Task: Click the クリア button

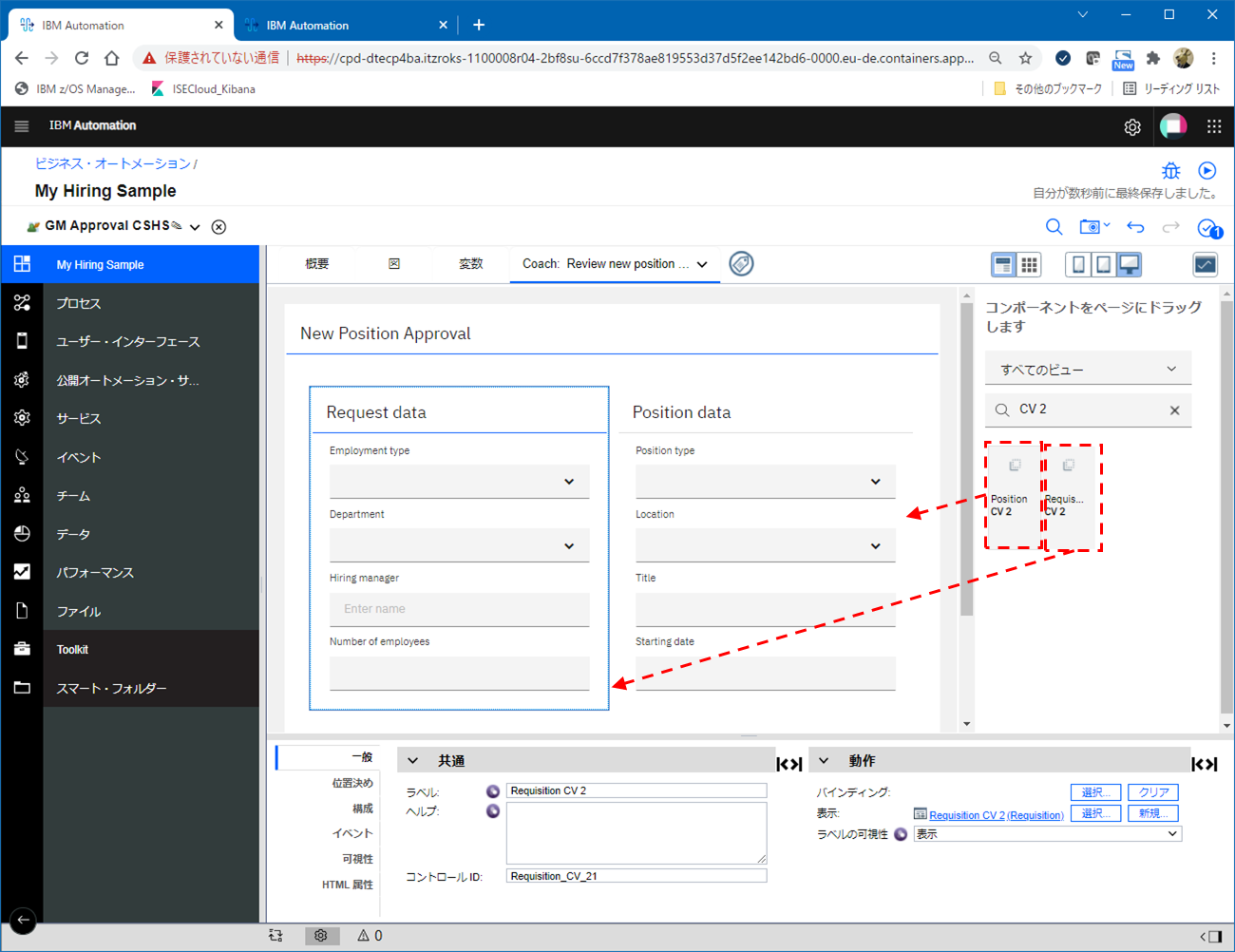Action: point(1153,792)
